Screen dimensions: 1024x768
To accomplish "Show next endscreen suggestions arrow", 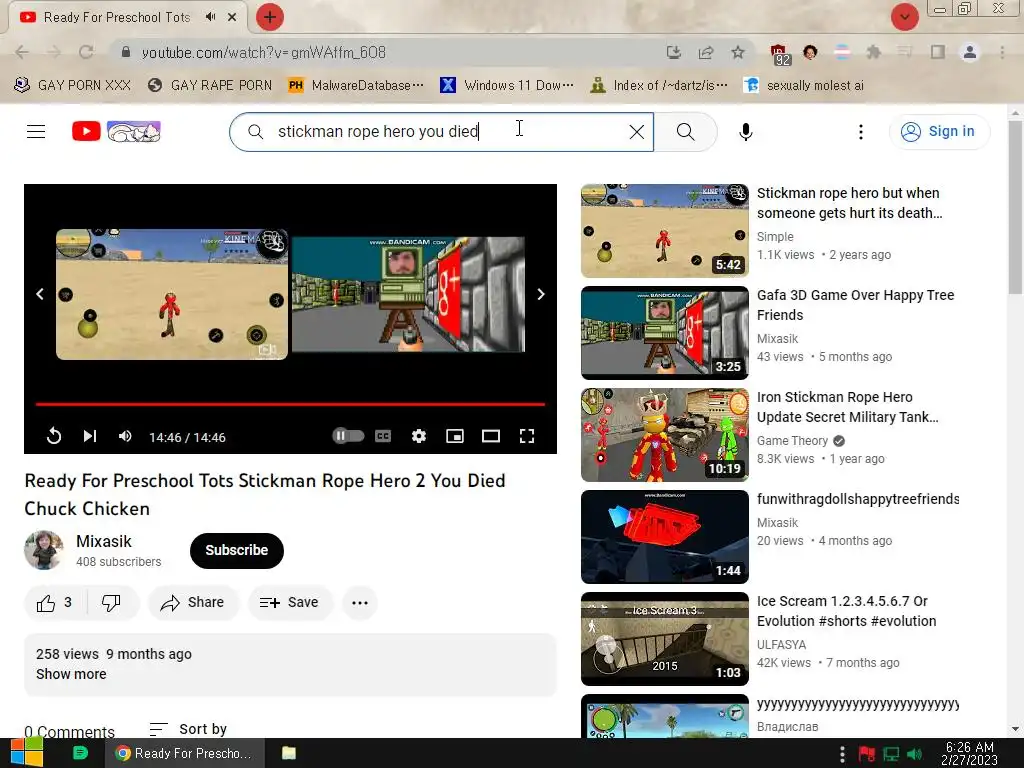I will click(541, 294).
